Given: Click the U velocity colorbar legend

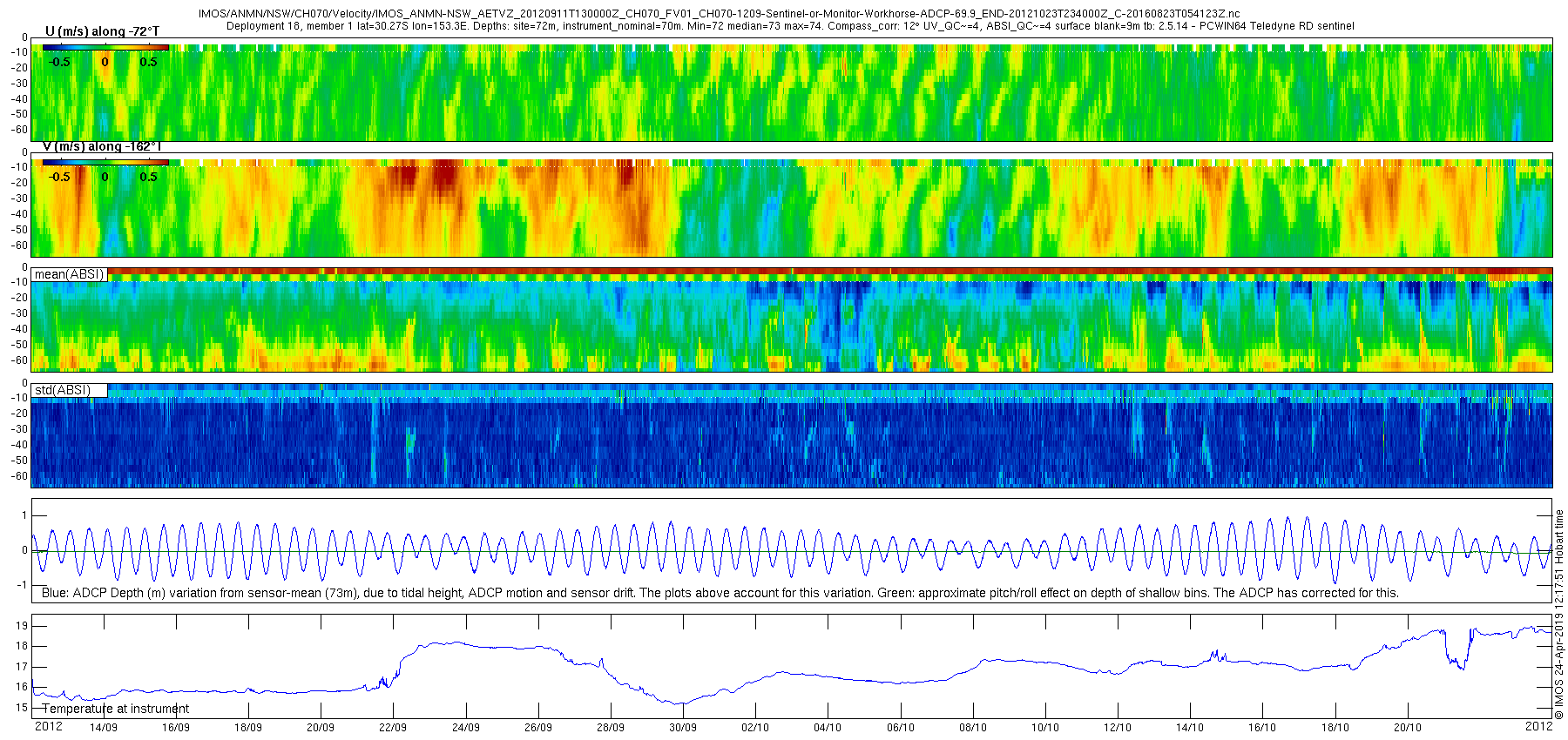Looking at the screenshot, I should [x=105, y=47].
